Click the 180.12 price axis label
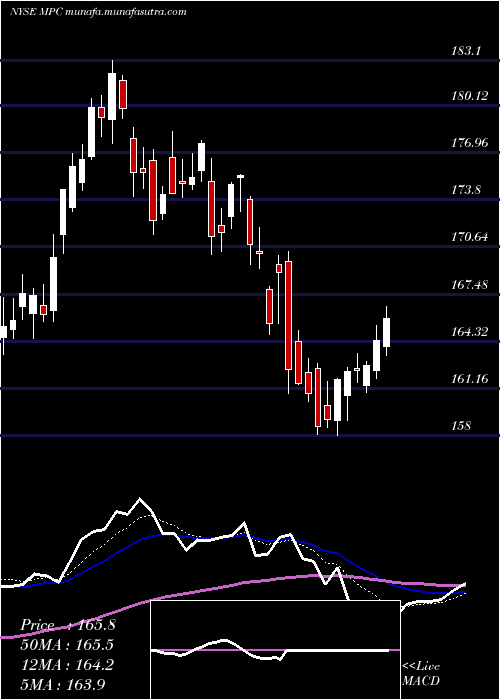The width and height of the screenshot is (500, 700). click(x=470, y=96)
